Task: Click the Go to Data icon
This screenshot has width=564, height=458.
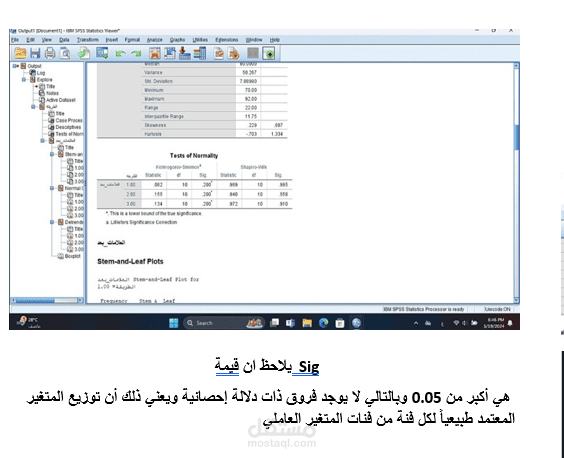Action: (155, 53)
